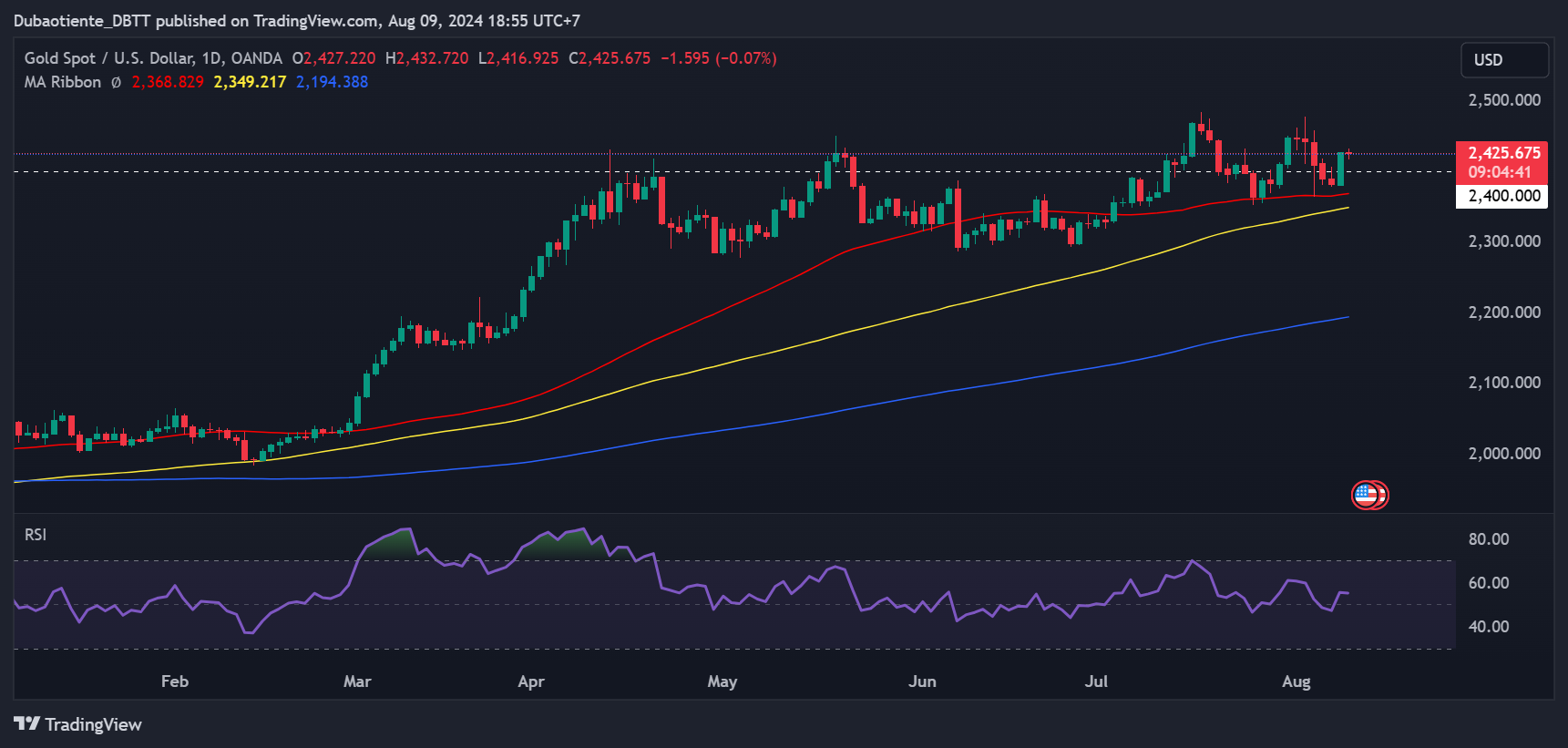
Task: Click the current price label 2,425.675
Action: pos(1503,153)
